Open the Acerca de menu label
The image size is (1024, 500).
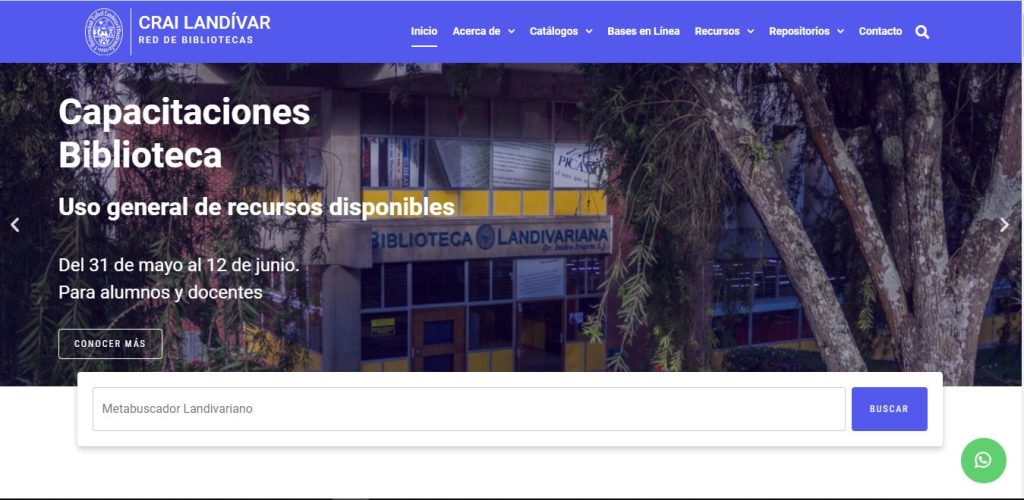[x=476, y=31]
